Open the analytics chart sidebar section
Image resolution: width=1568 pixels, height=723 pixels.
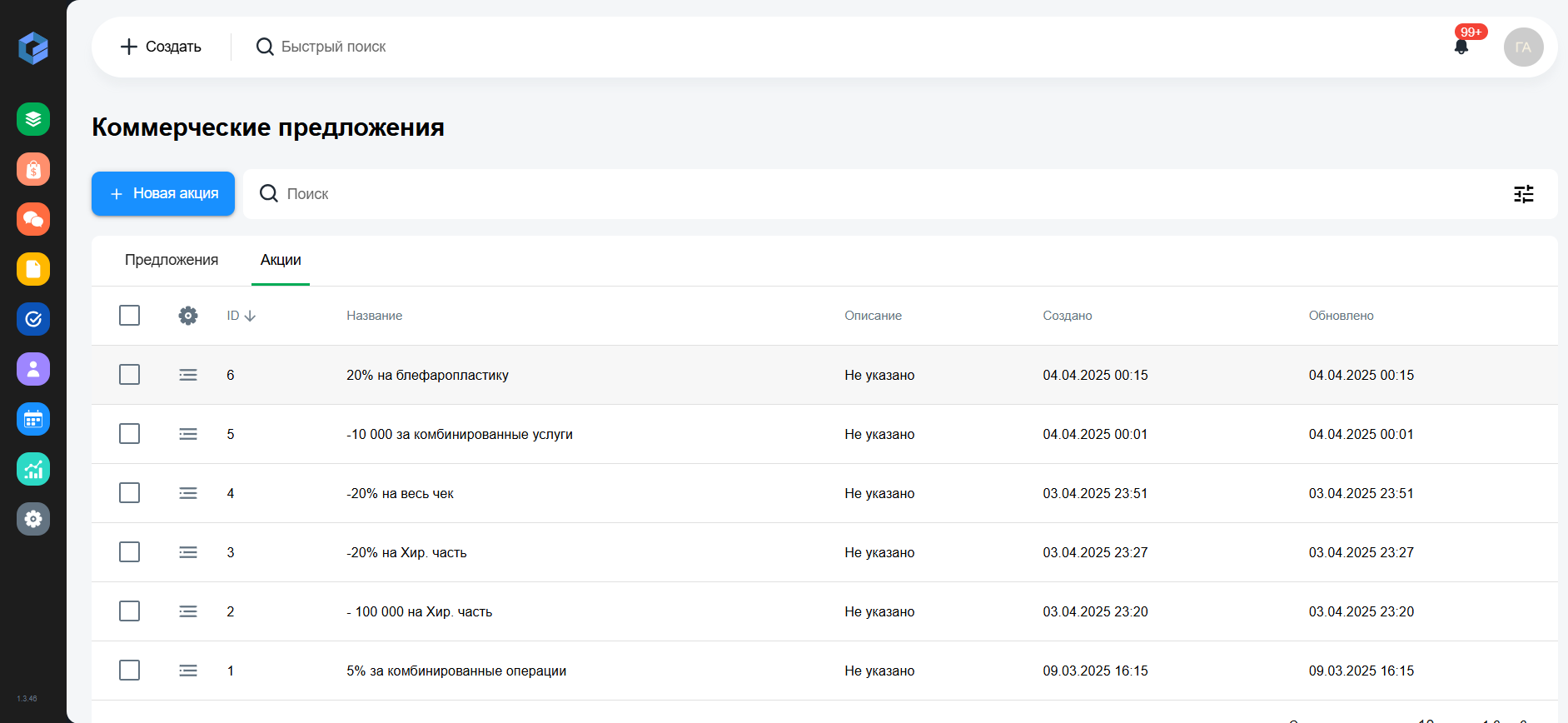coord(33,469)
